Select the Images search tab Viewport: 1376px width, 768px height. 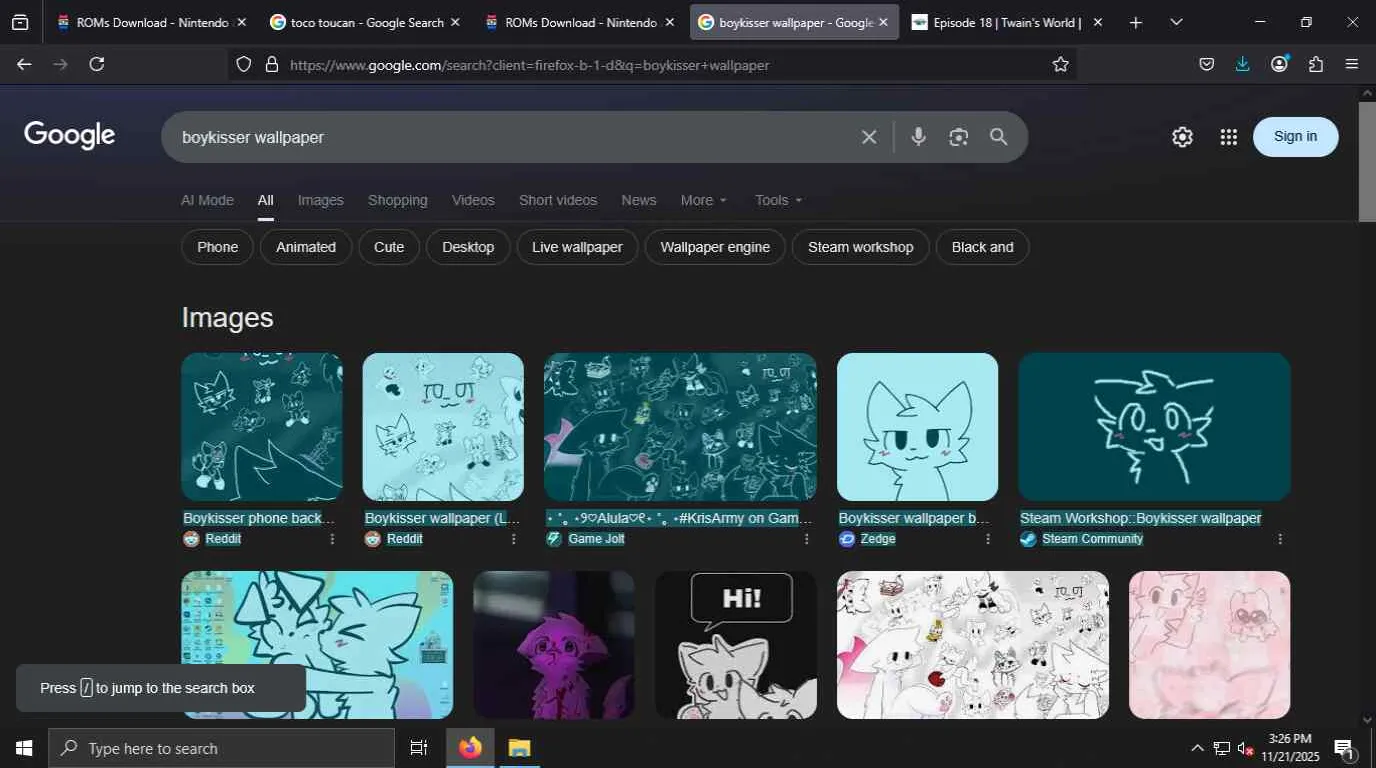321,200
